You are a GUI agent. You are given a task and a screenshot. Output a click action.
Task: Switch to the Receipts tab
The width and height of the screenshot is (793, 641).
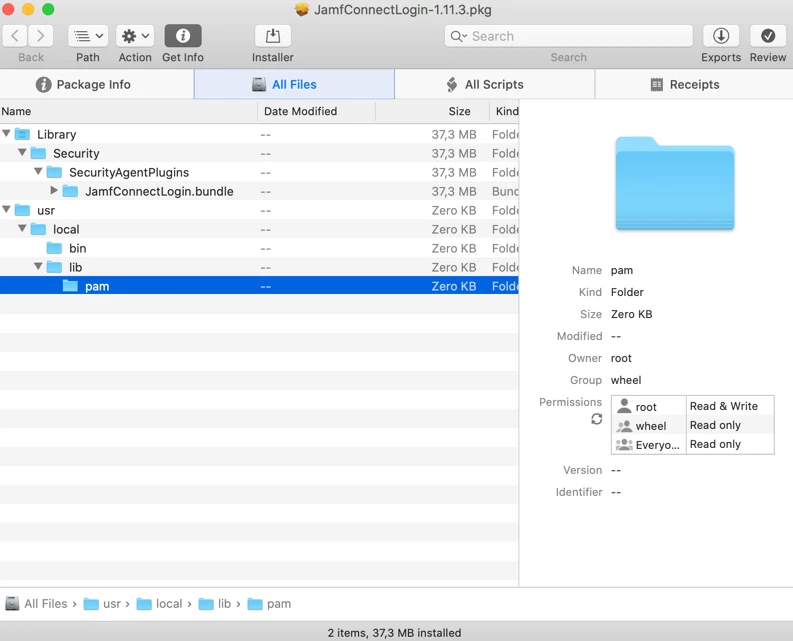click(694, 84)
